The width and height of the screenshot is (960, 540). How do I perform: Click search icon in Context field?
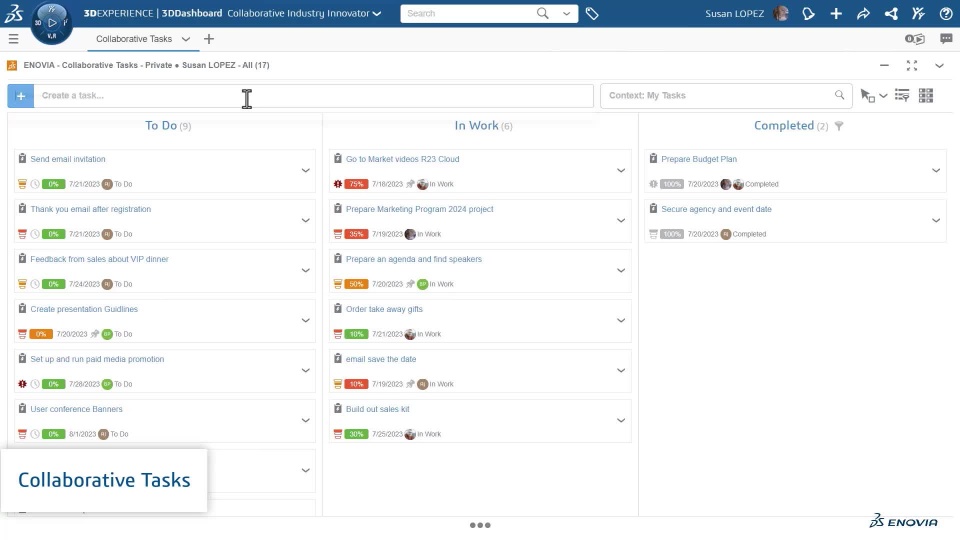tap(839, 95)
